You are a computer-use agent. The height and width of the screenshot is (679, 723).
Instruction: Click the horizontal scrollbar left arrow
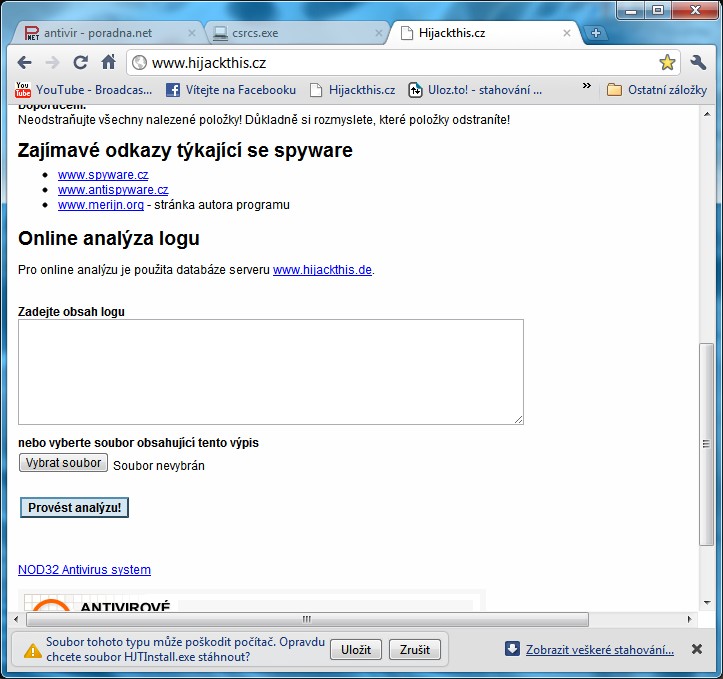click(x=17, y=620)
